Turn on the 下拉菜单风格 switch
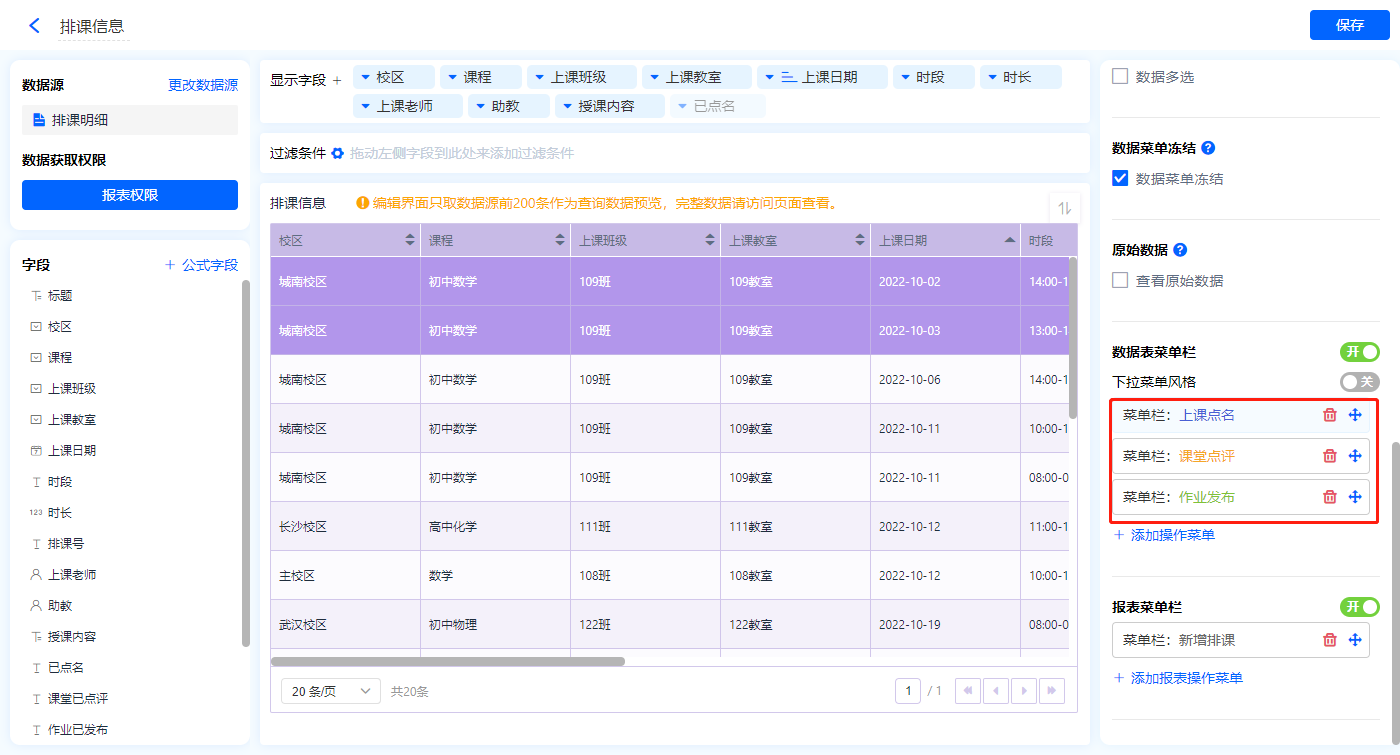This screenshot has width=1400, height=755. [x=1359, y=382]
